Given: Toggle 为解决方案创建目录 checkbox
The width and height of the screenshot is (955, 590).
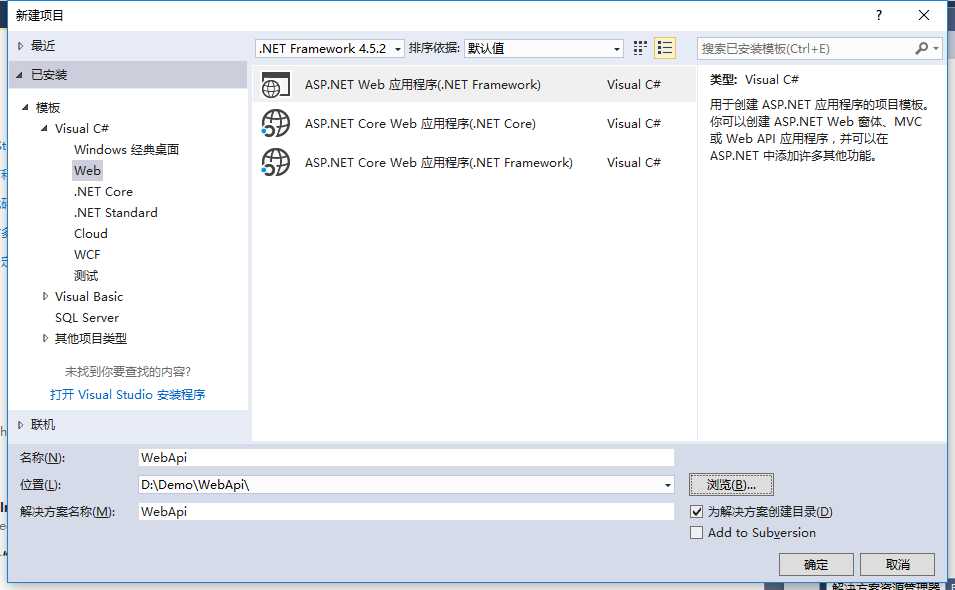Looking at the screenshot, I should [x=697, y=511].
